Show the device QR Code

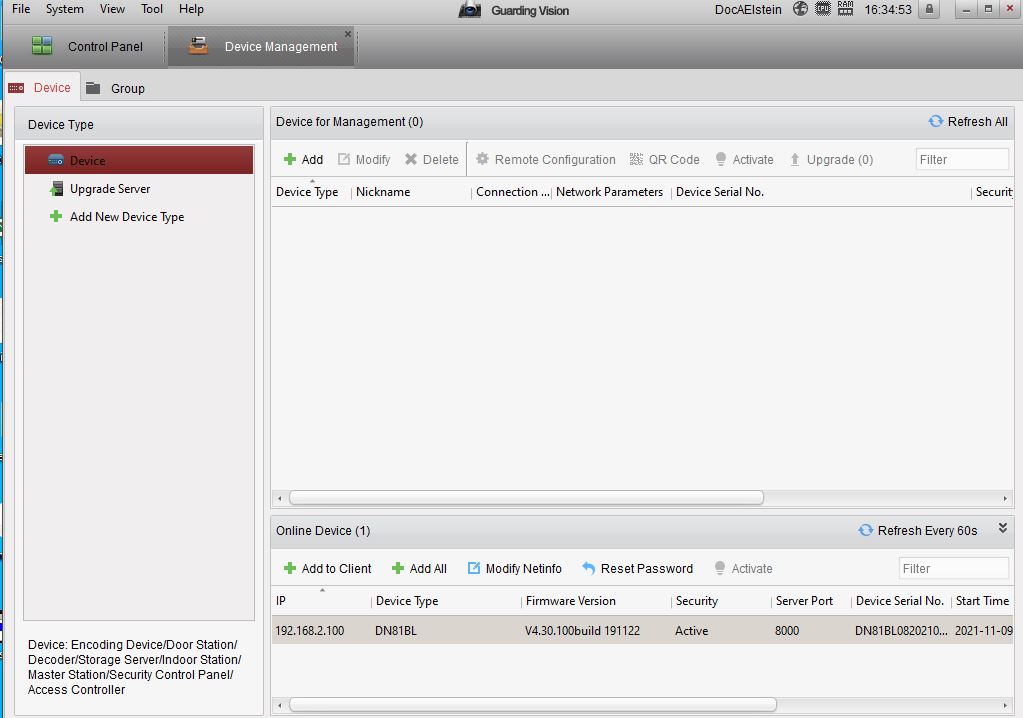click(664, 159)
